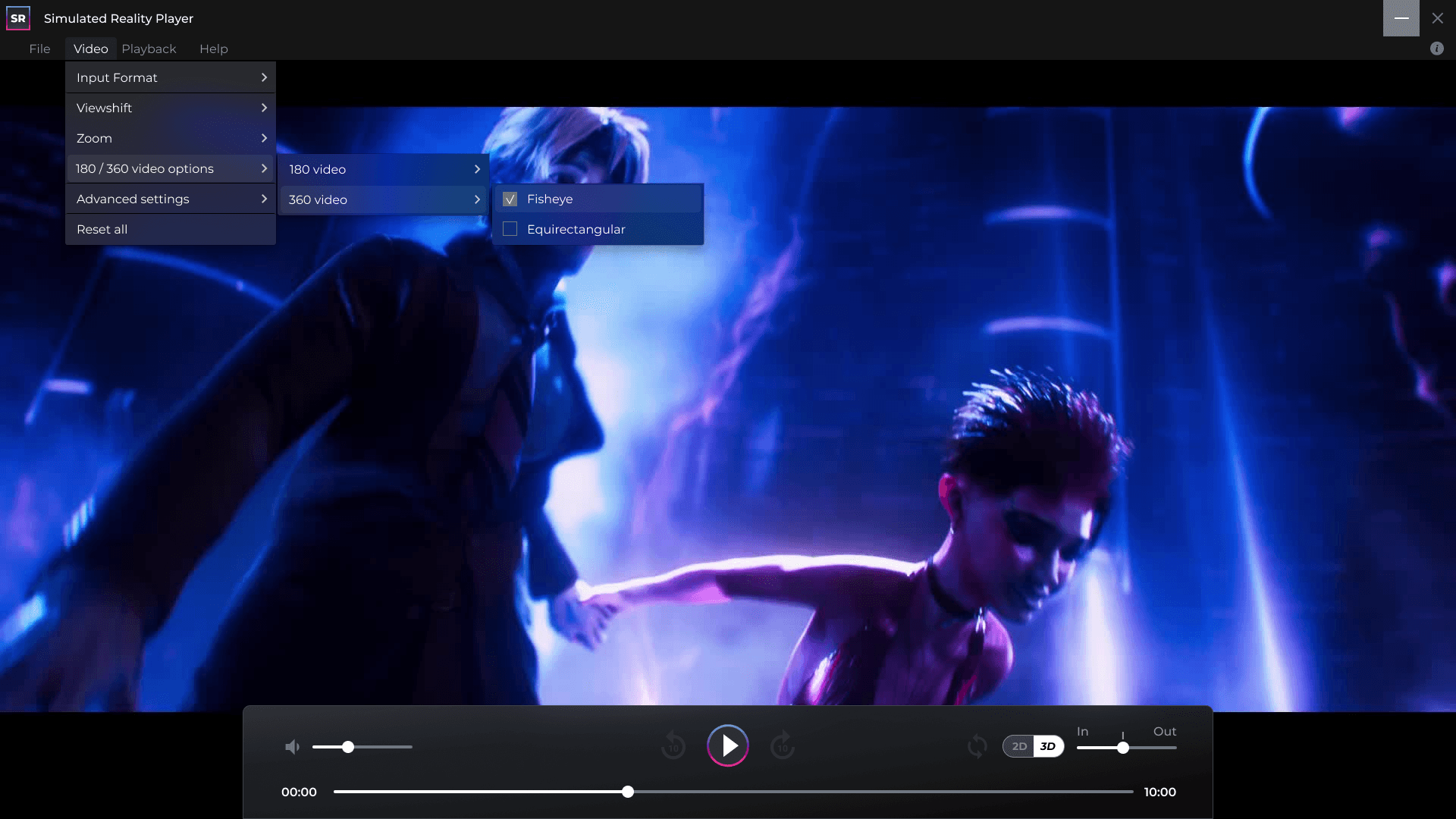Switch to 2D display mode
This screenshot has width=1456, height=819.
pyautogui.click(x=1019, y=746)
